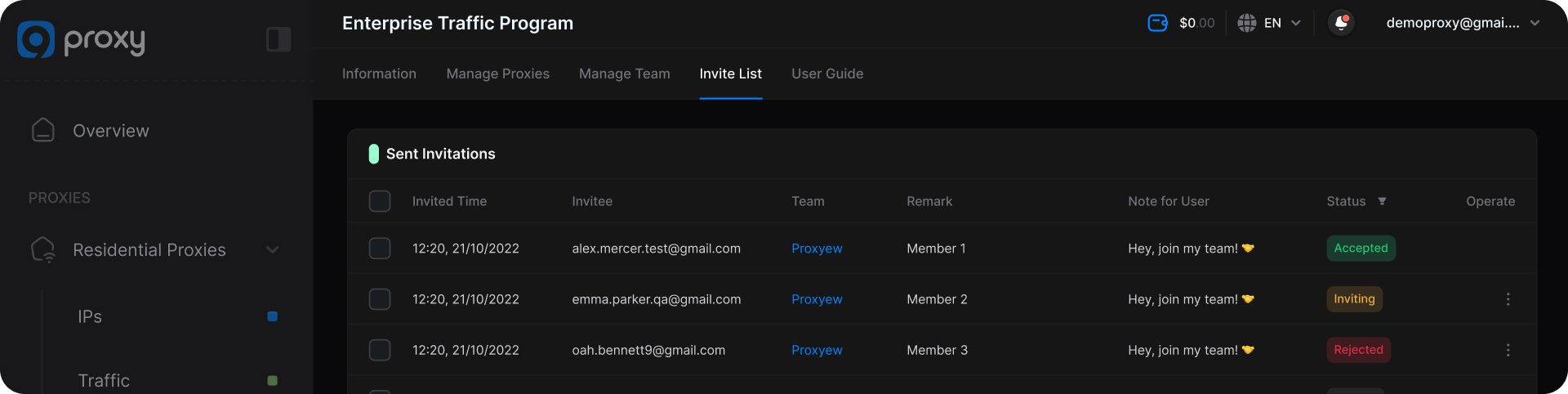This screenshot has height=394, width=1568.
Task: Click the proxy logo icon
Action: pos(36,39)
